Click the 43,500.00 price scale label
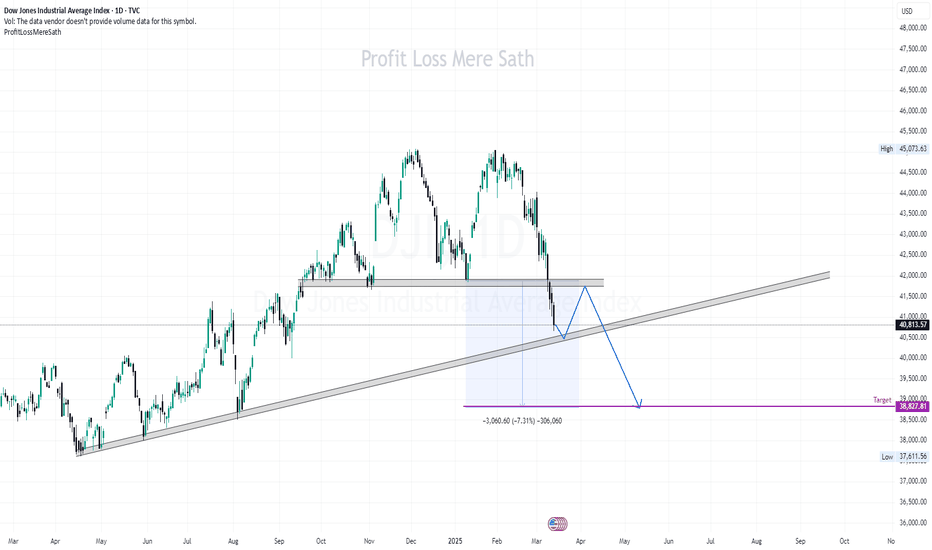Screen dimensions: 932x550 pos(913,213)
